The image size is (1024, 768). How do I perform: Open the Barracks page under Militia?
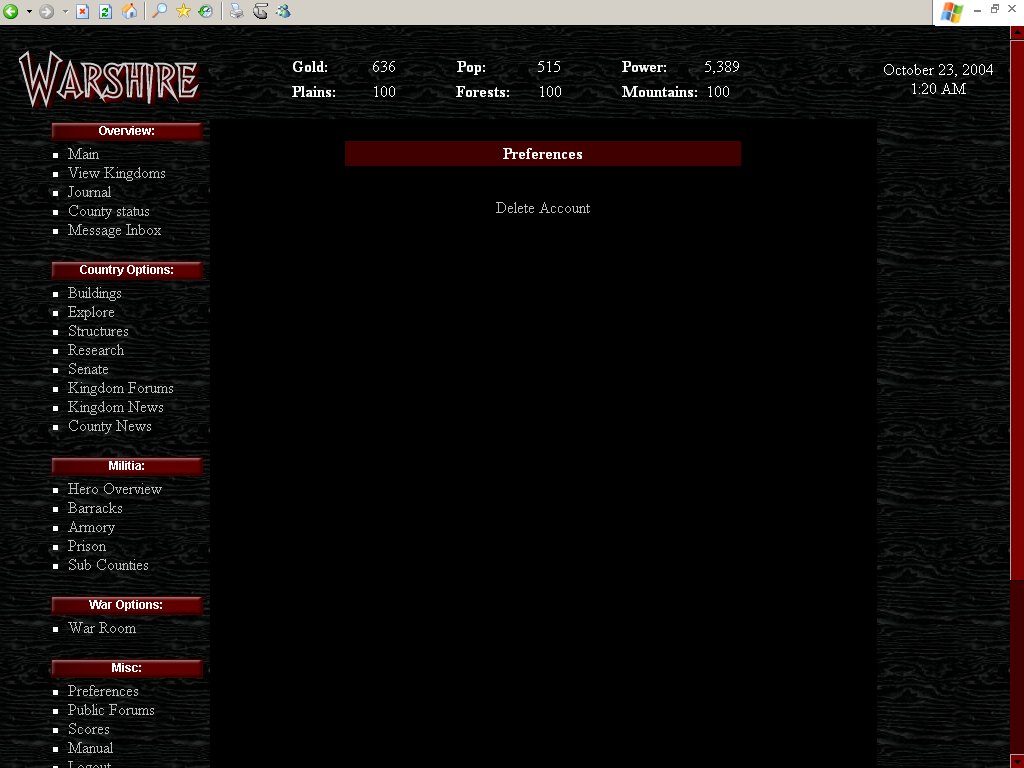(95, 508)
